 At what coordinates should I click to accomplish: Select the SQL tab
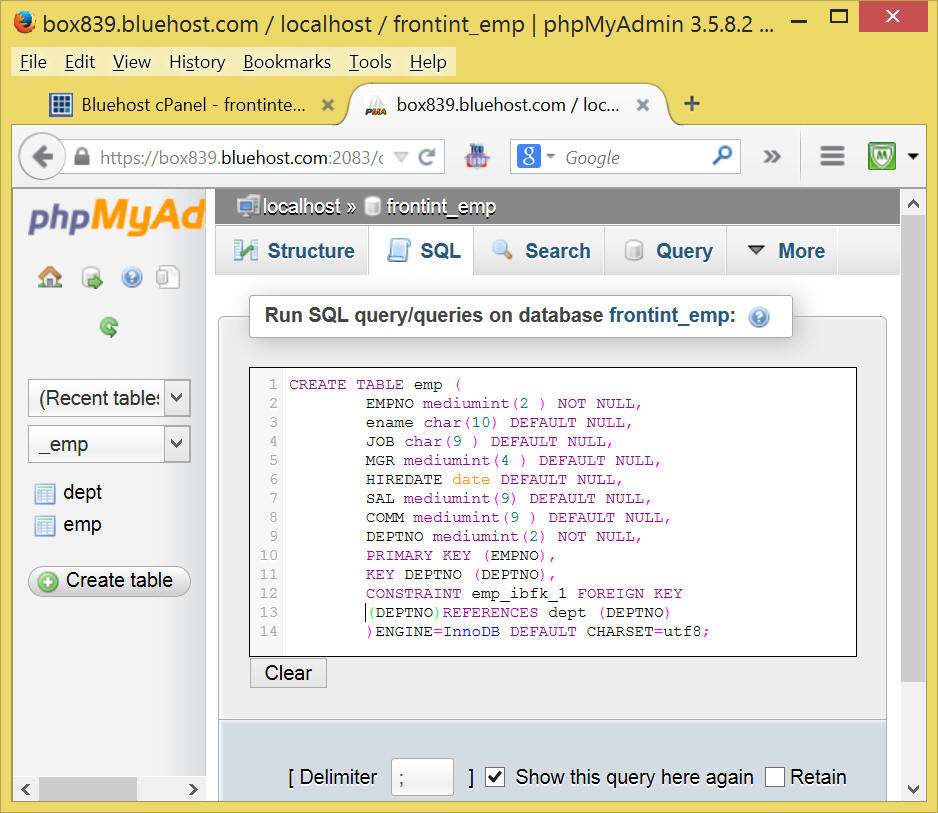424,251
